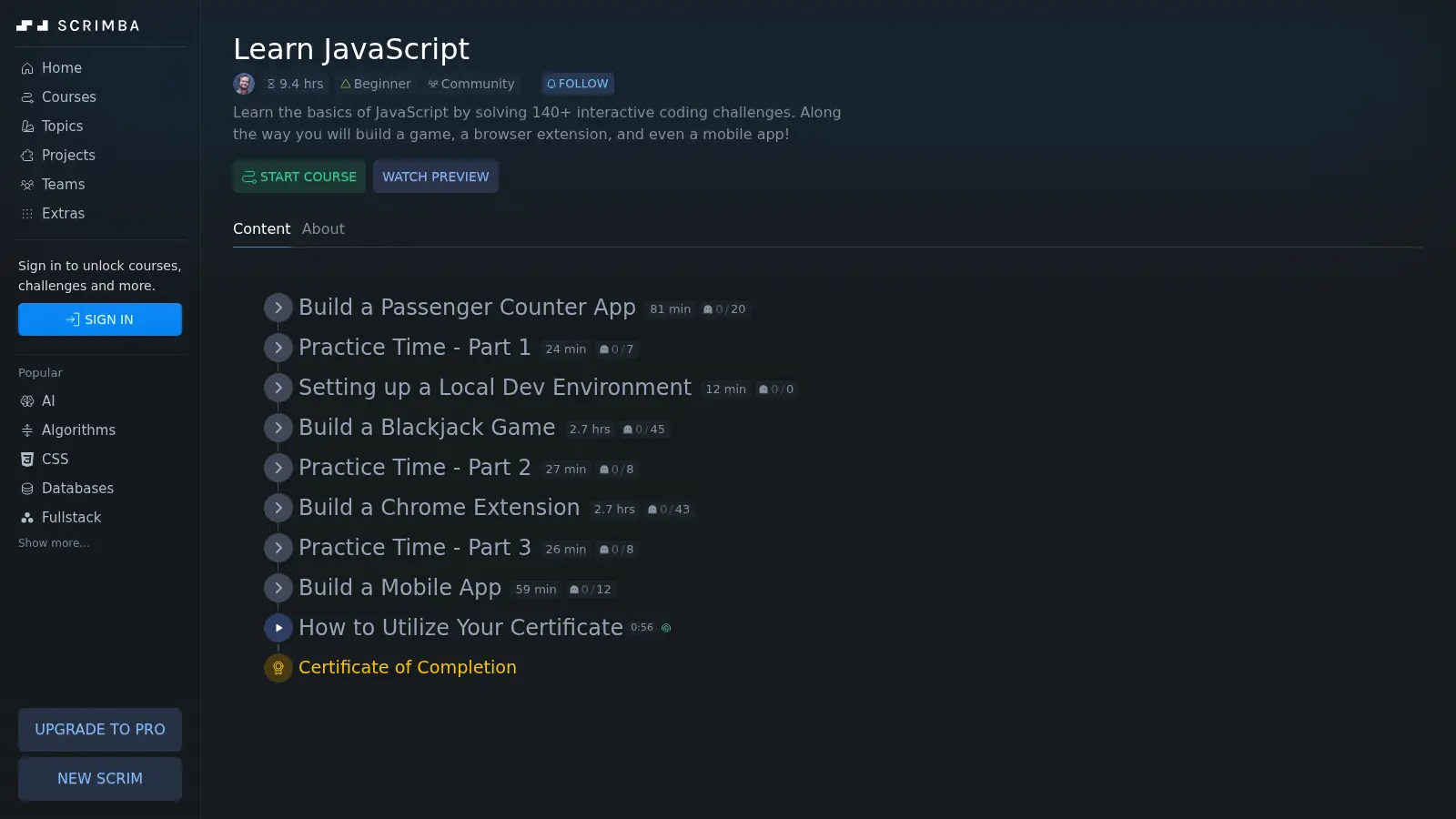Switch to the Content tab

pos(262,229)
